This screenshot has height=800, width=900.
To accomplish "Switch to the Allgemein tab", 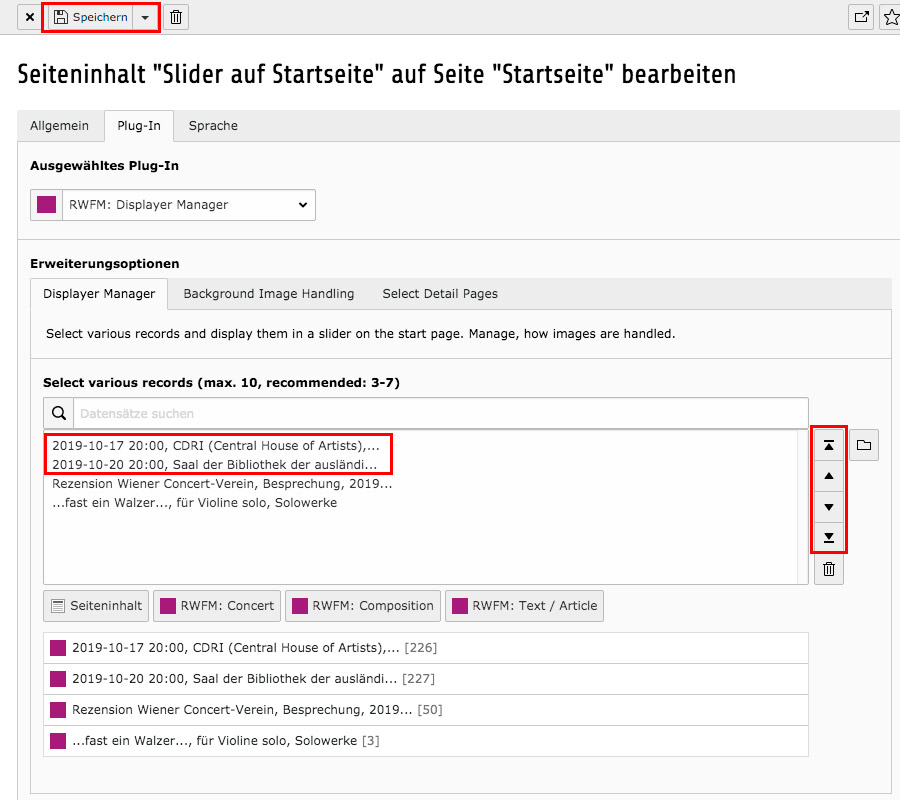I will [x=60, y=125].
